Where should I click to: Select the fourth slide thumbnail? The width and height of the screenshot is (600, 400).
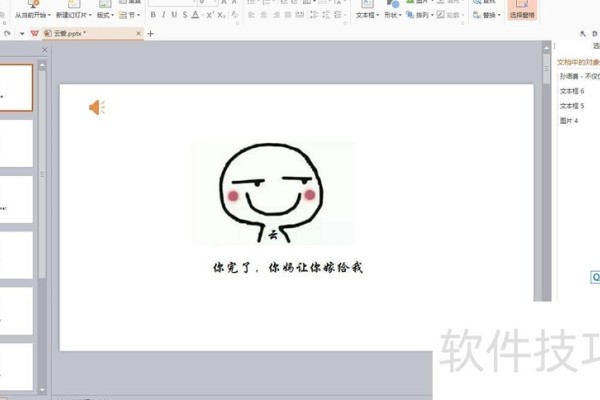pyautogui.click(x=16, y=255)
